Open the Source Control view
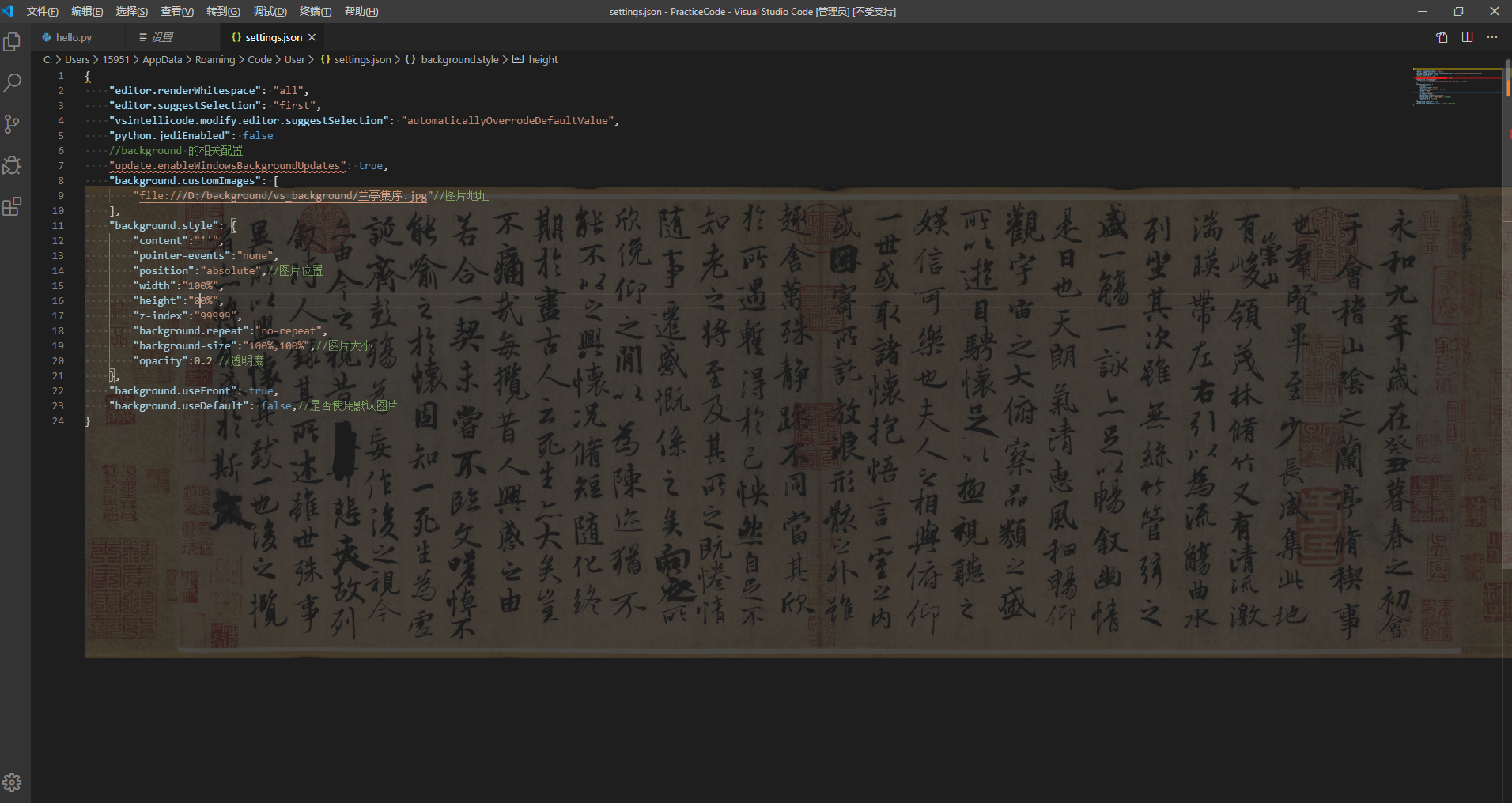The width and height of the screenshot is (1512, 803). (x=12, y=123)
